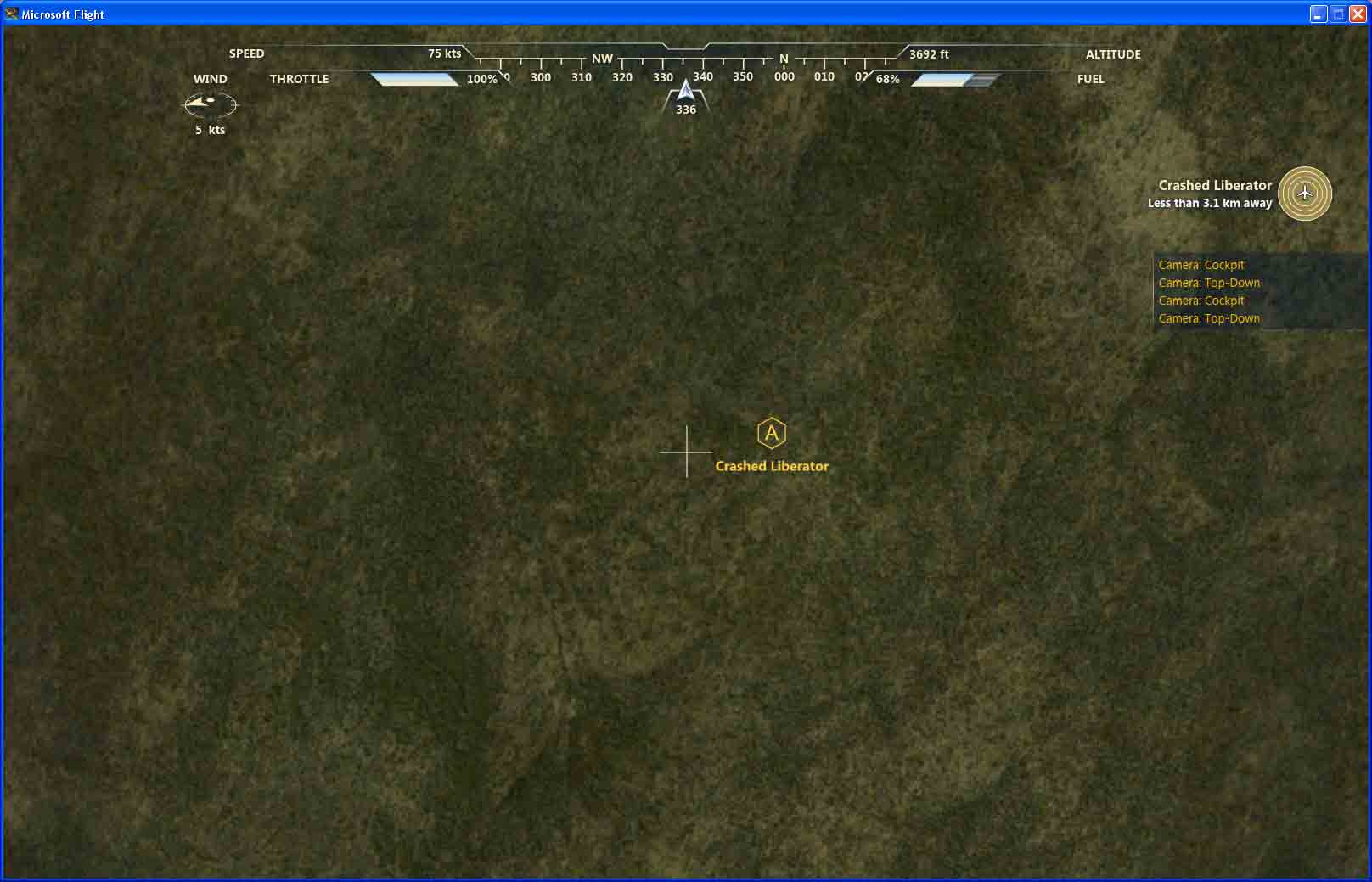Viewport: 1372px width, 882px height.
Task: Click the 'Microsoft Flight' window title
Action: [x=63, y=14]
